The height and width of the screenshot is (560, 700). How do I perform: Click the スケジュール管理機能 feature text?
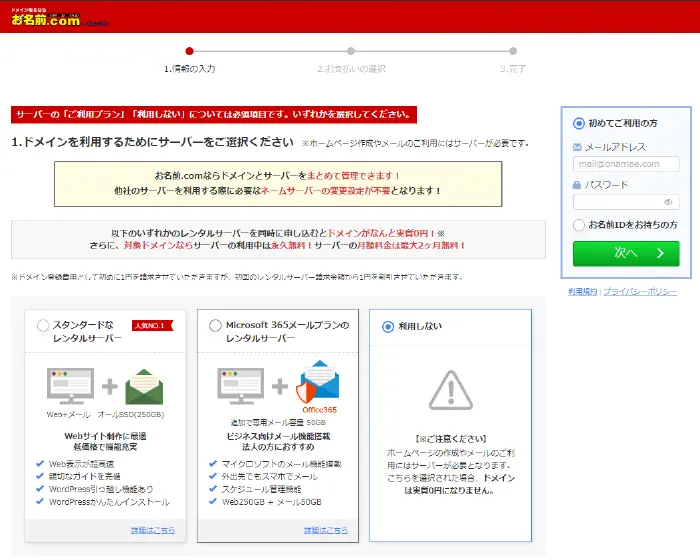tap(261, 489)
